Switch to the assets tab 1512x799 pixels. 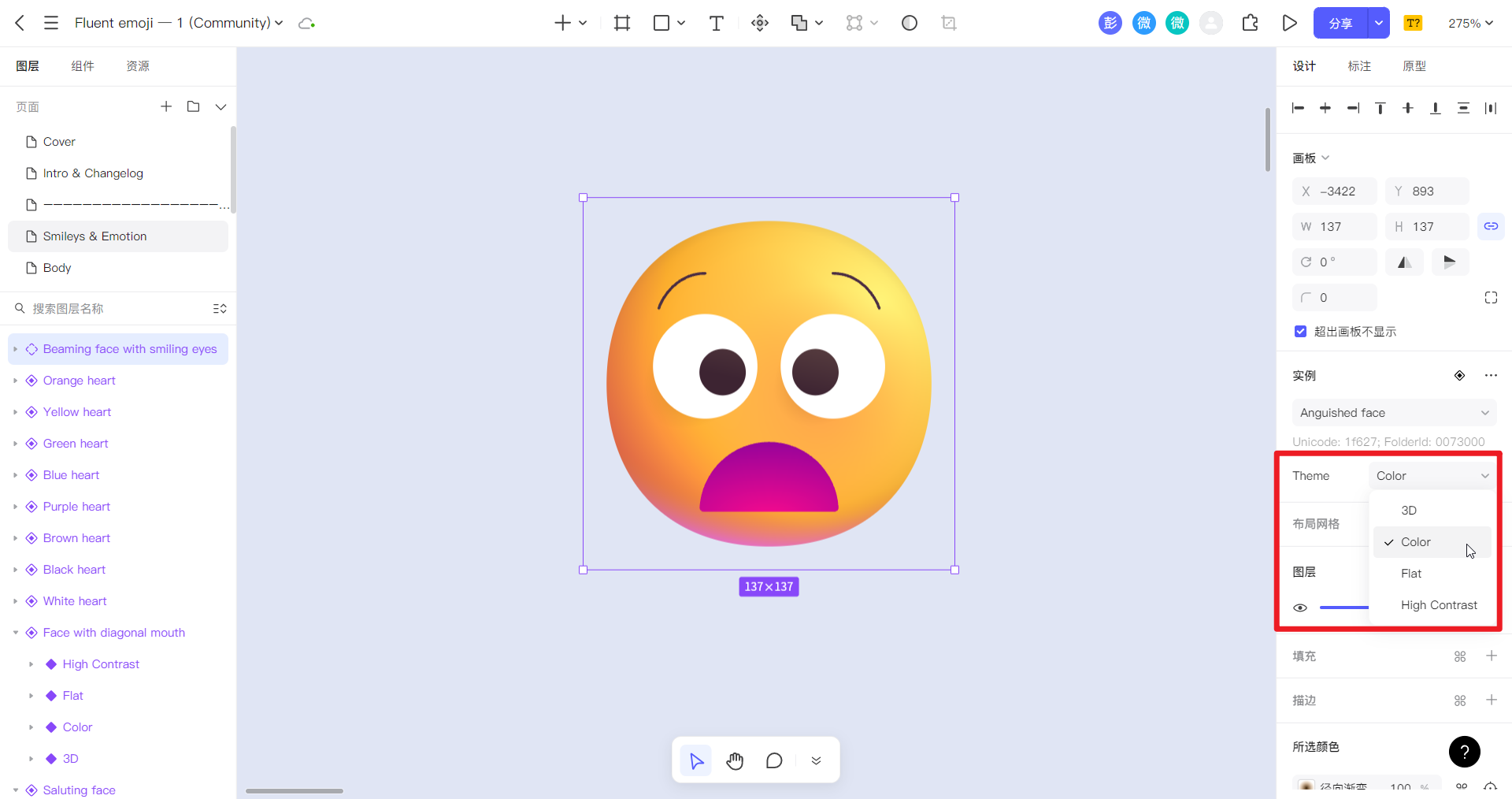point(138,66)
